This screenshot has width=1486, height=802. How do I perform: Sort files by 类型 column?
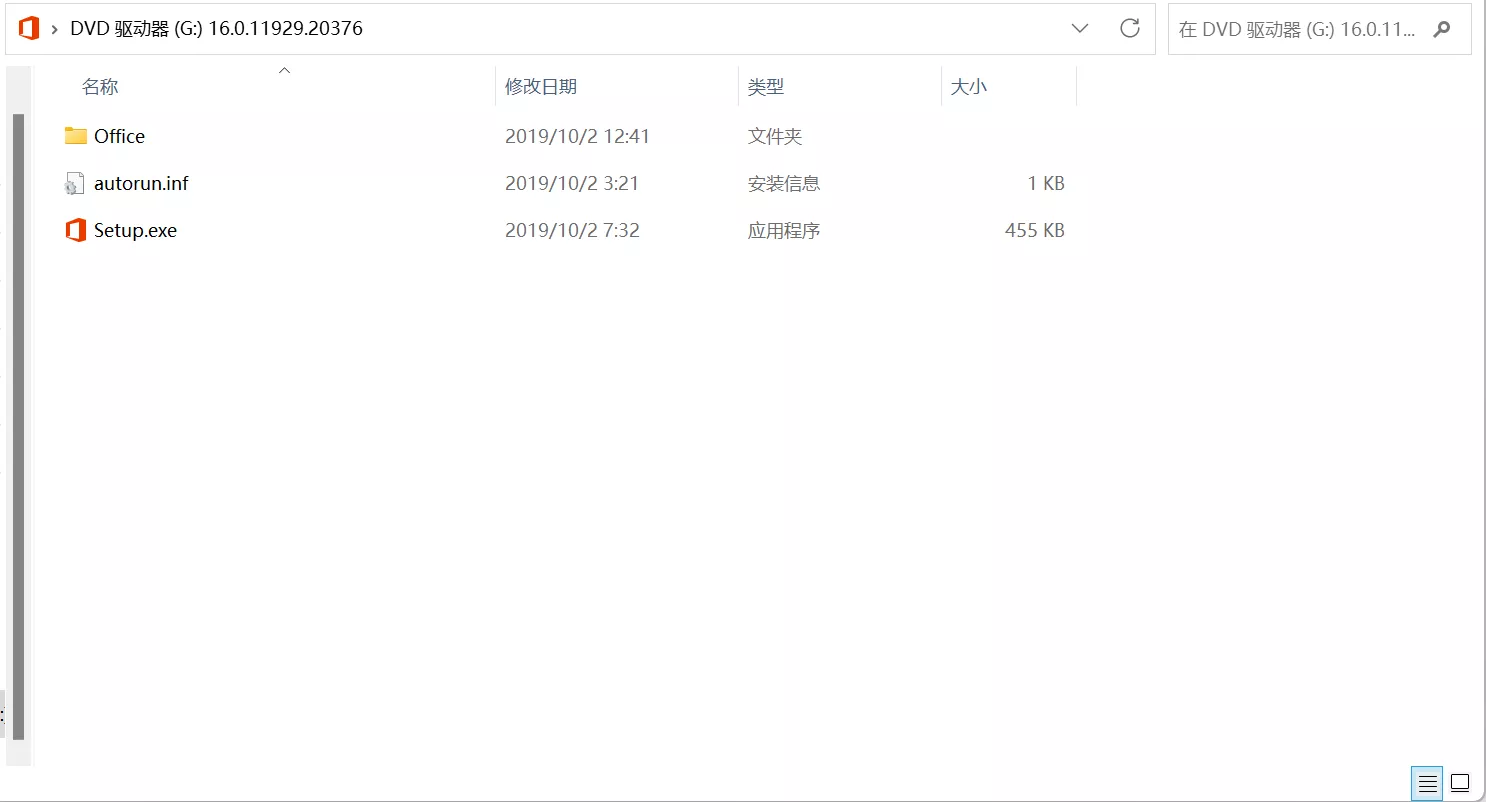click(766, 87)
